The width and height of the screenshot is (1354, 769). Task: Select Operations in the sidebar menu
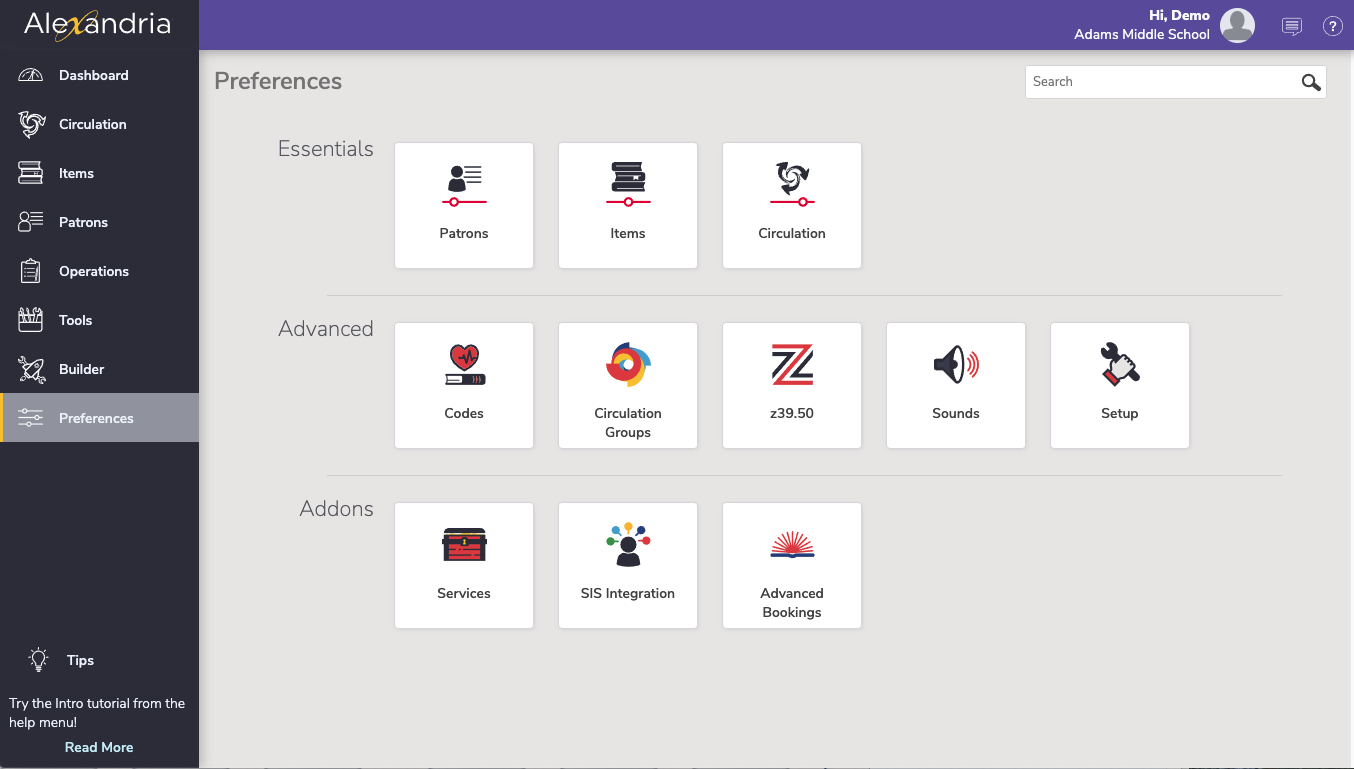(x=93, y=271)
